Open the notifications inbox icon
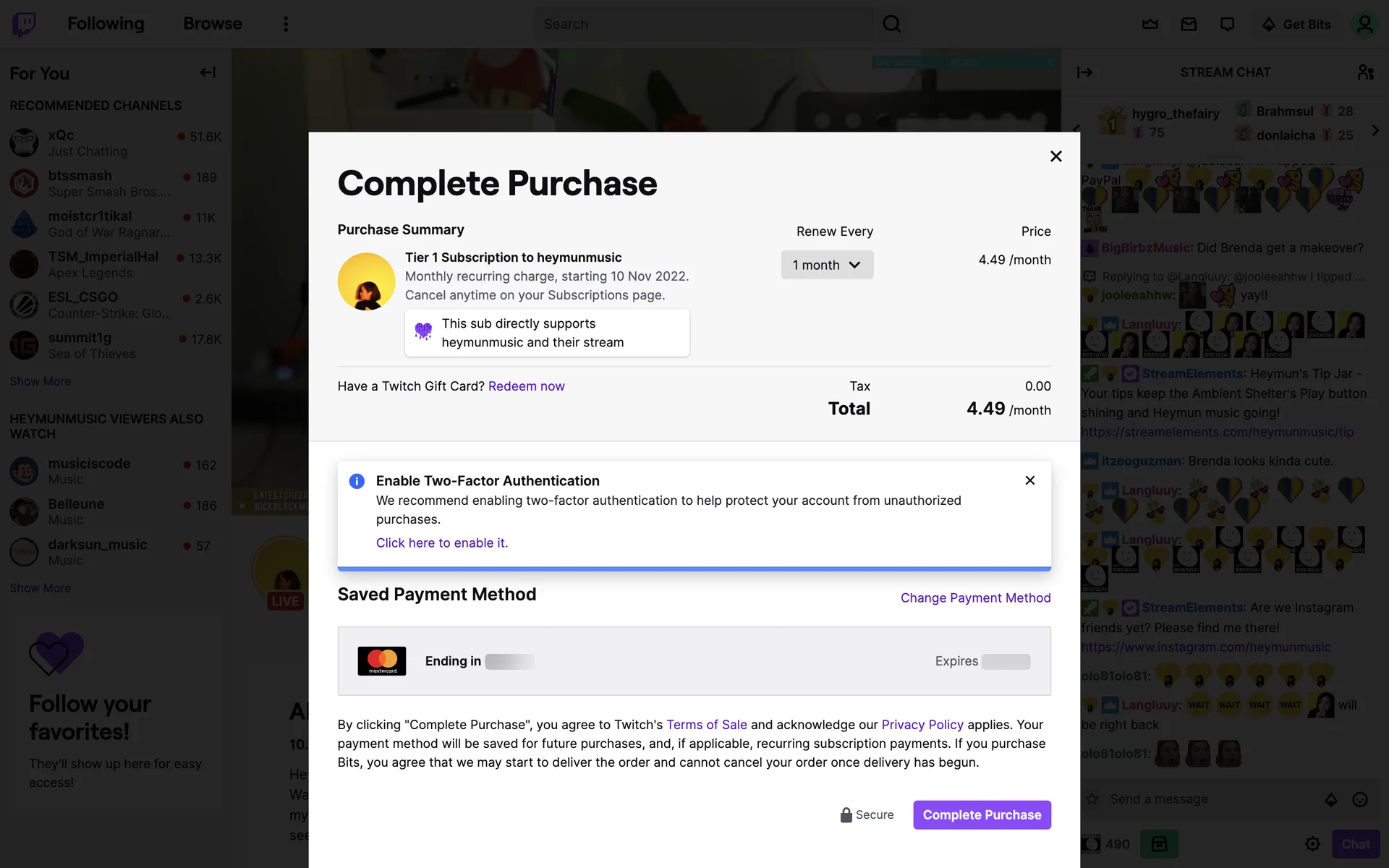The width and height of the screenshot is (1389, 868). tap(1189, 25)
